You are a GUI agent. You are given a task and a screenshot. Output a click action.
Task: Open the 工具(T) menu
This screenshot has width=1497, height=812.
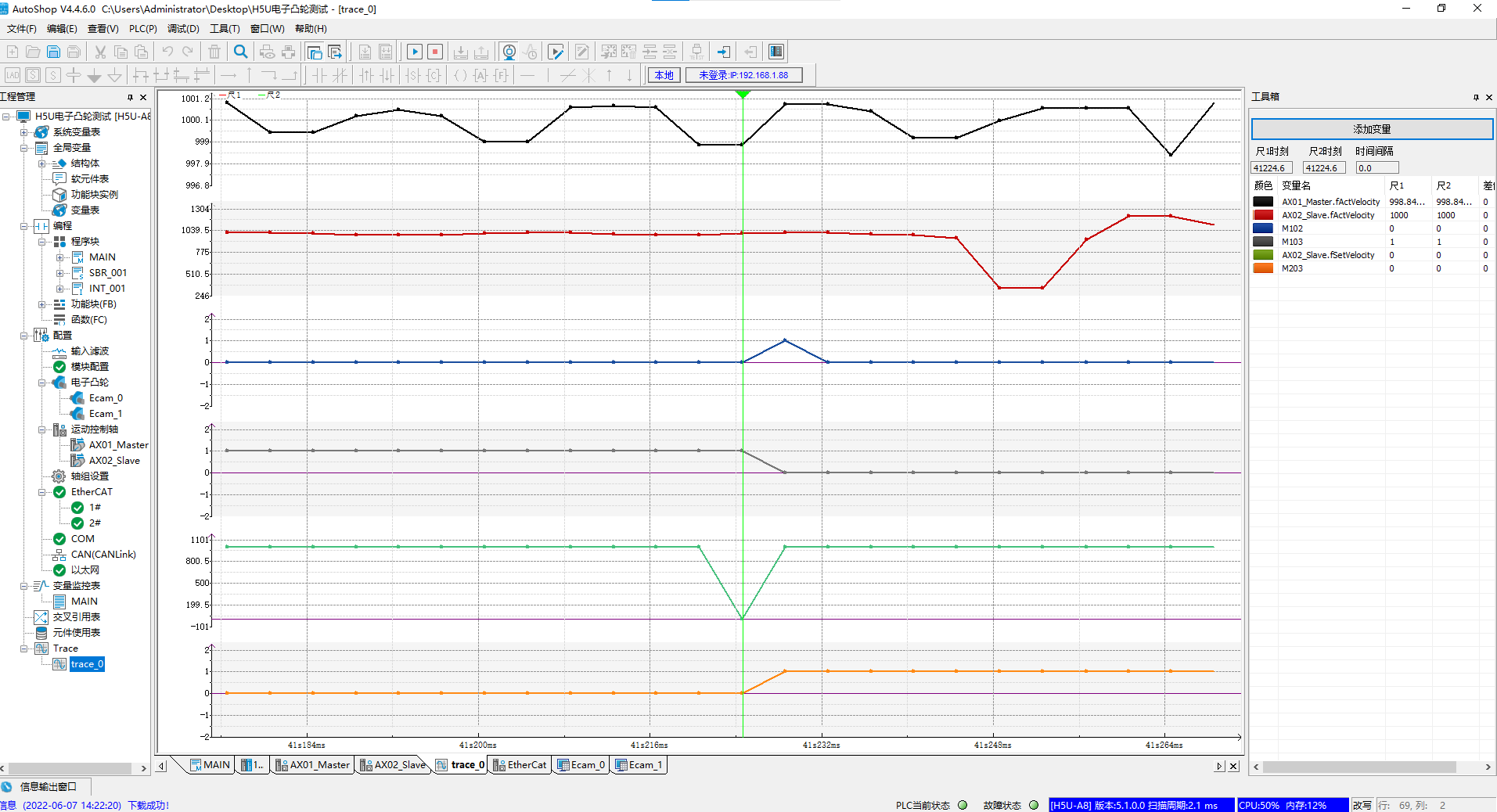[x=225, y=29]
